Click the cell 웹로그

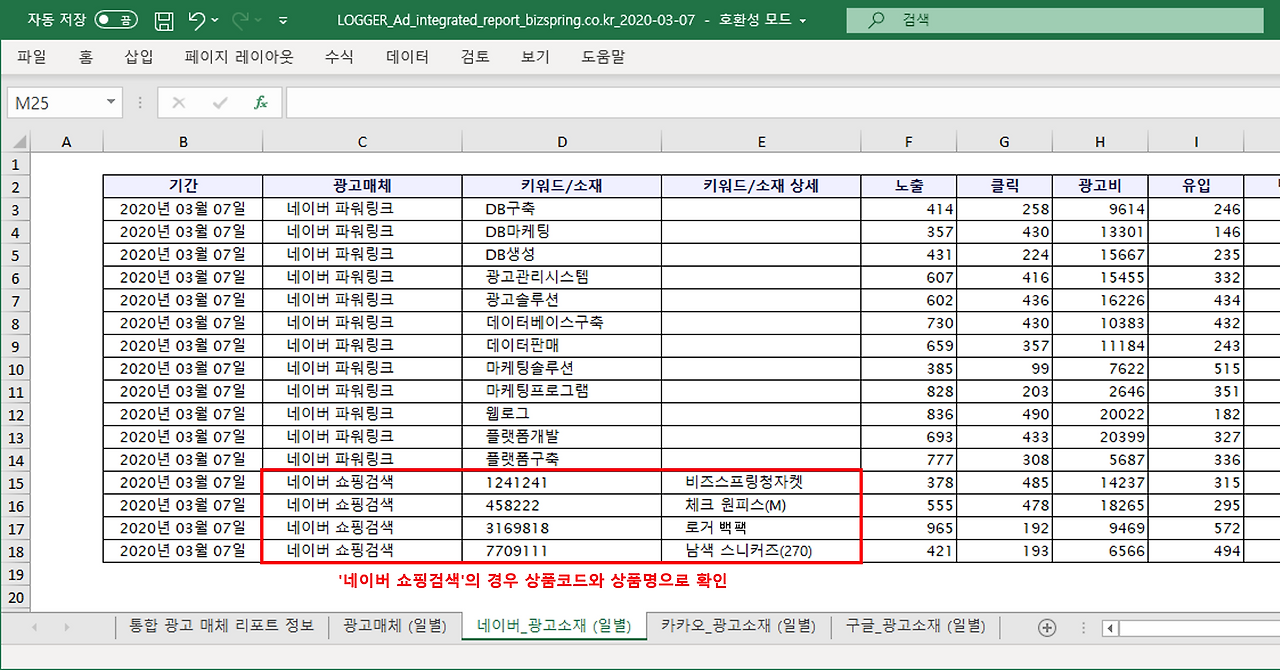click(x=562, y=414)
